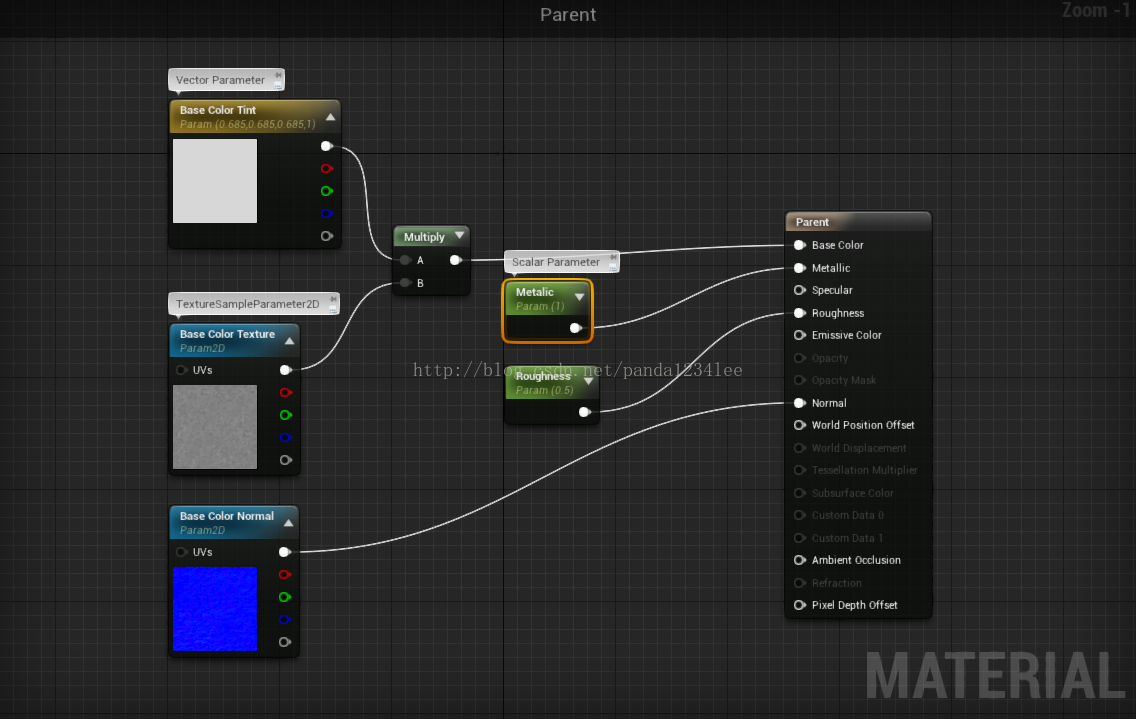The width and height of the screenshot is (1136, 719).
Task: Select the Parent material output node title
Action: point(812,223)
